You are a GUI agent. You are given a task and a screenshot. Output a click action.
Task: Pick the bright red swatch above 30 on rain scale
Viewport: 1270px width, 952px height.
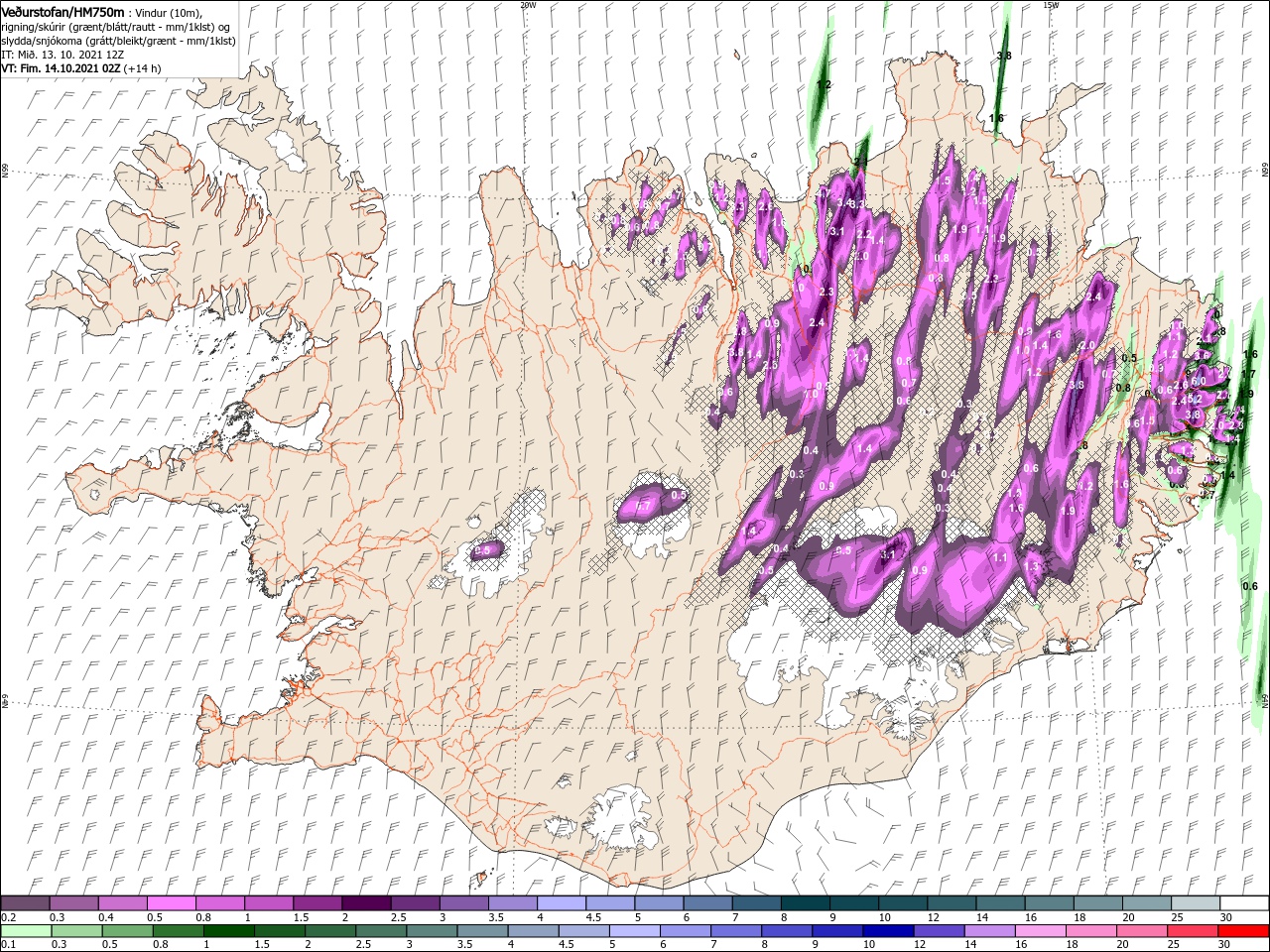(1243, 932)
